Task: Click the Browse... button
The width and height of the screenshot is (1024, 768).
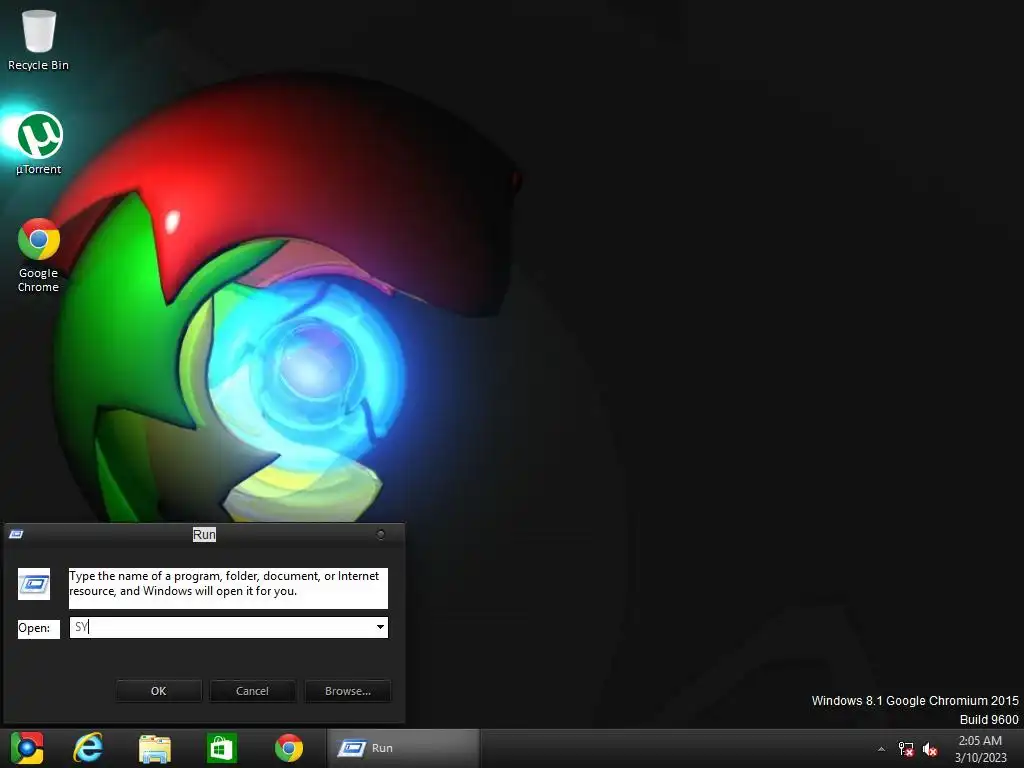Action: point(347,691)
